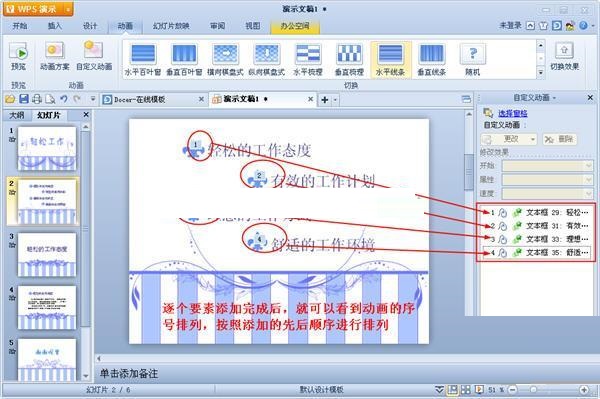600x399 pixels.
Task: Click zoom out minus button
Action: (513, 390)
